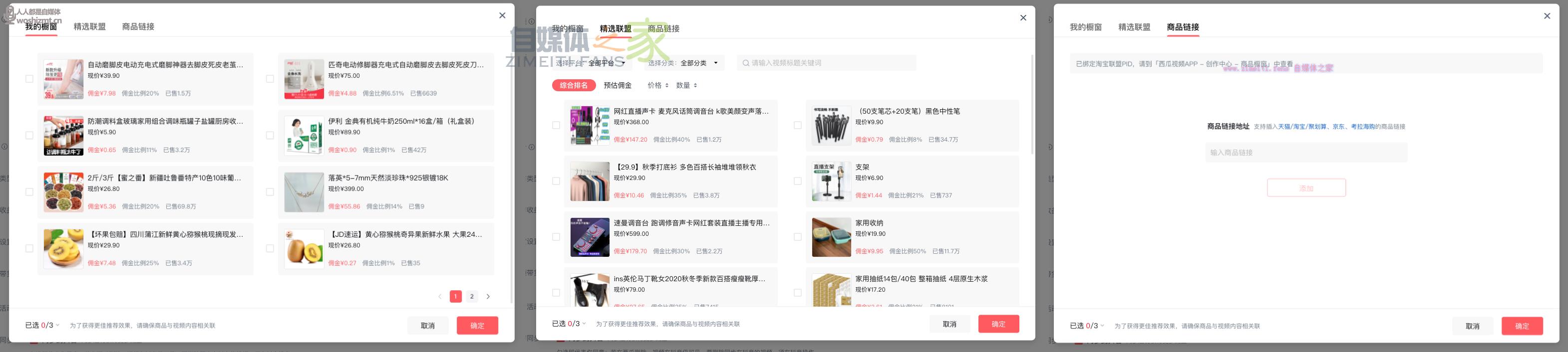Select 预估佣金 sorting tab
The height and width of the screenshot is (352, 1568).
pyautogui.click(x=617, y=86)
